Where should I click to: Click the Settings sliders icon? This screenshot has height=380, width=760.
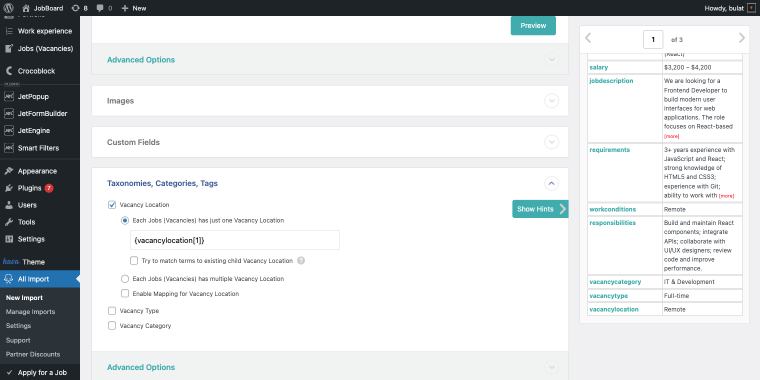click(x=9, y=239)
